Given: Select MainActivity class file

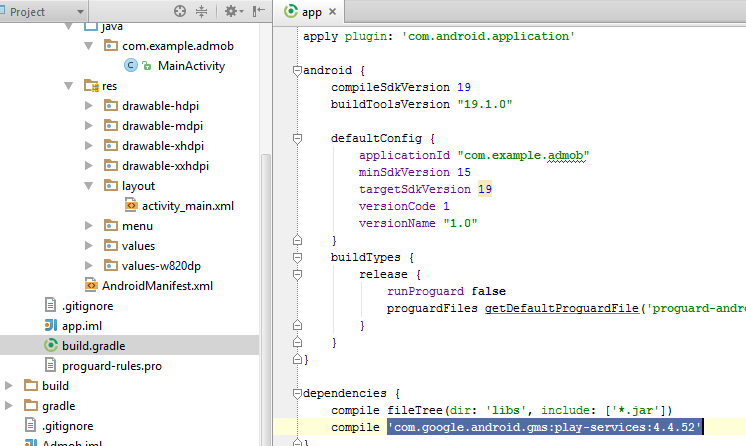Looking at the screenshot, I should point(191,66).
